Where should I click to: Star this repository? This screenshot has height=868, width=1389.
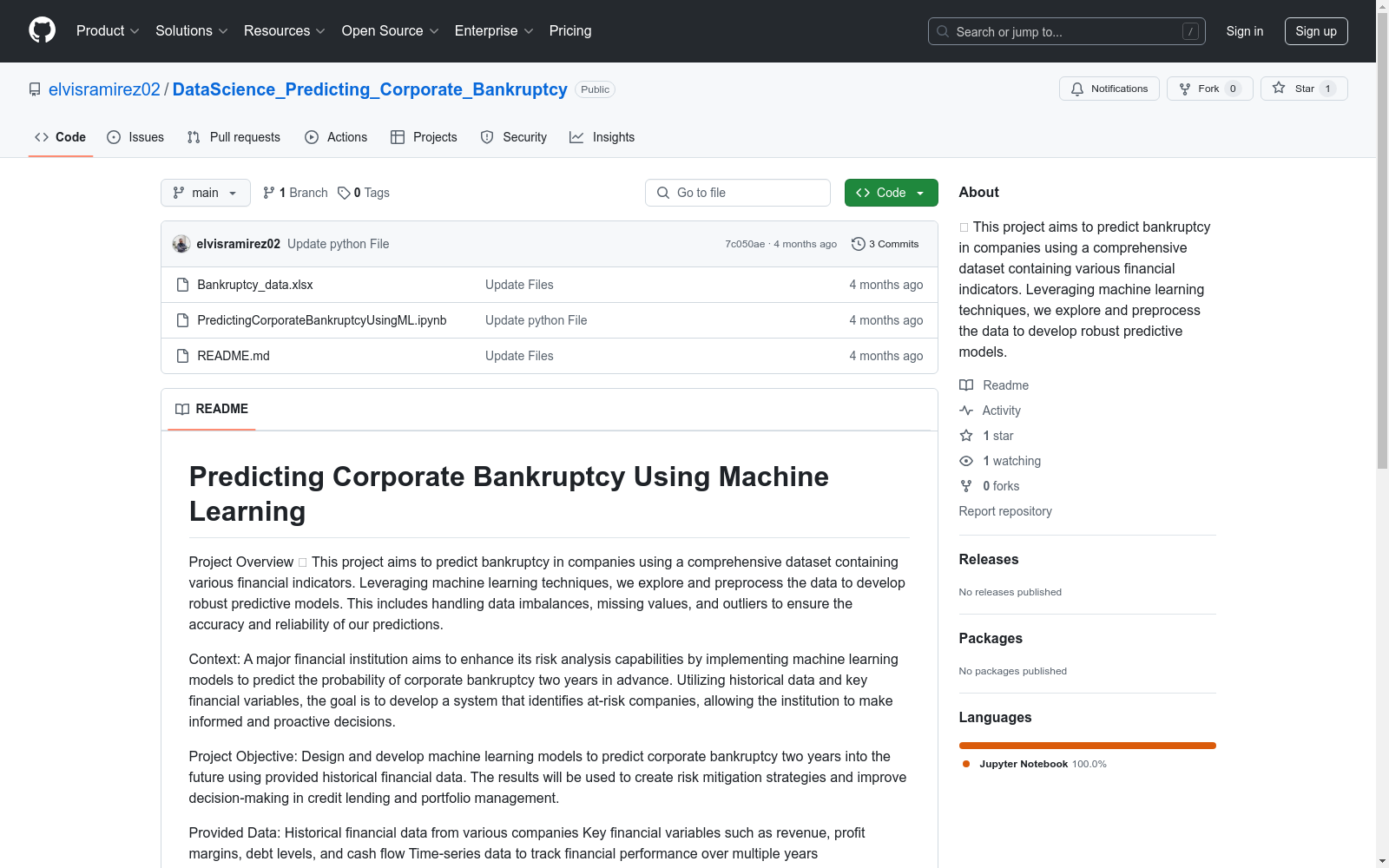(x=1304, y=89)
